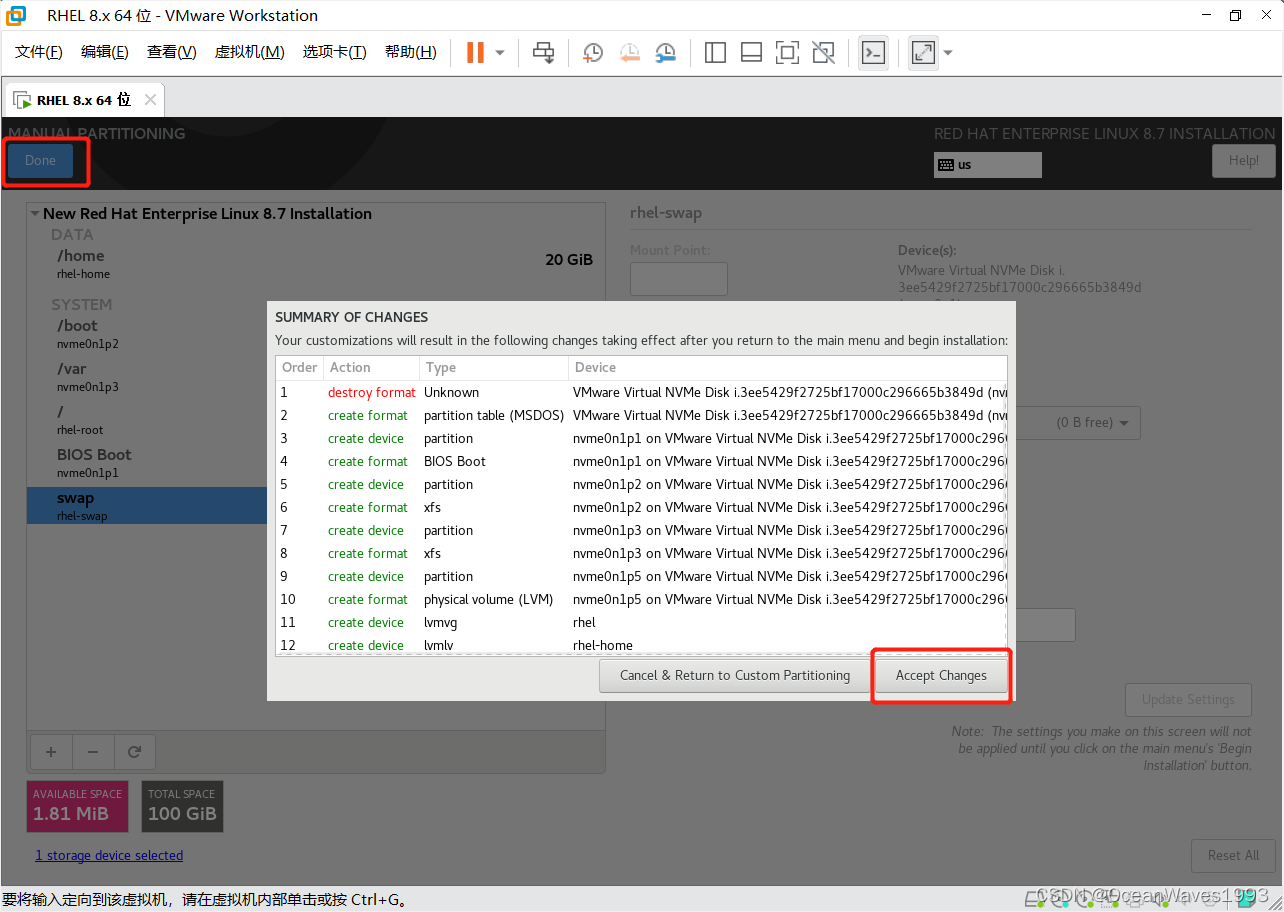This screenshot has width=1284, height=912.
Task: Click the reload storage configuration icon
Action: tap(134, 752)
